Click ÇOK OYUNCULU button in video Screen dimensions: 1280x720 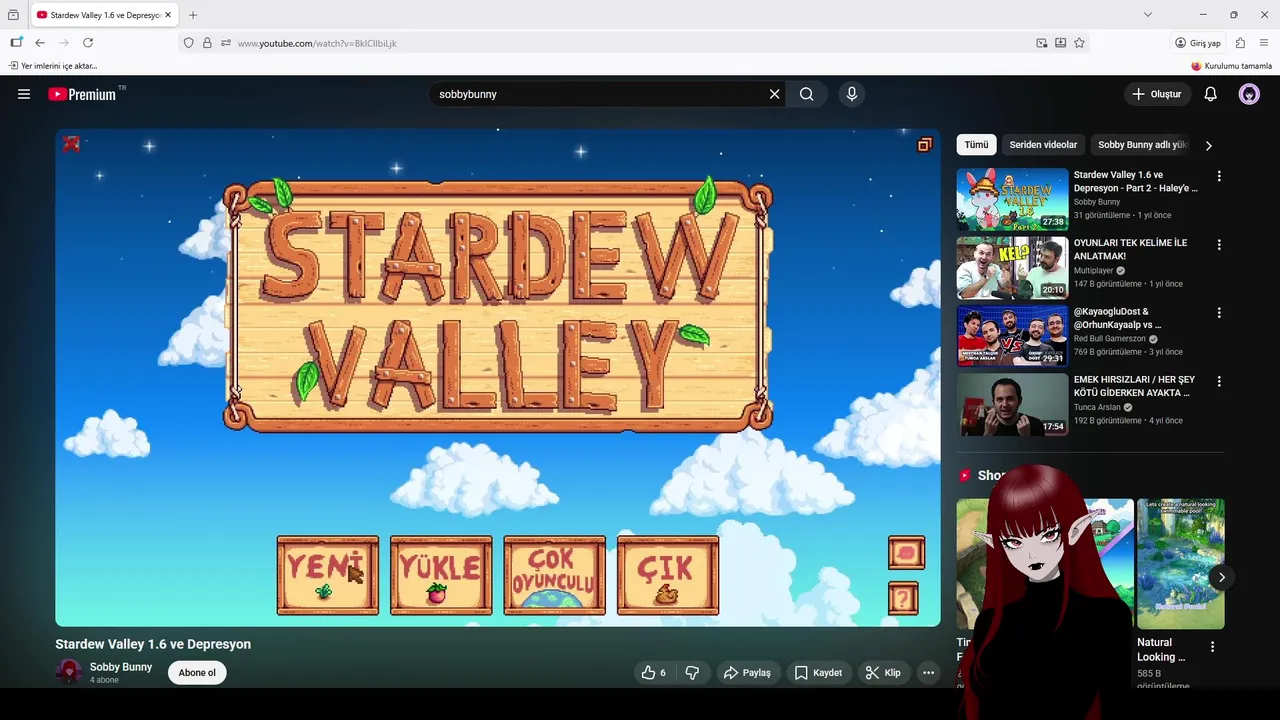click(555, 575)
